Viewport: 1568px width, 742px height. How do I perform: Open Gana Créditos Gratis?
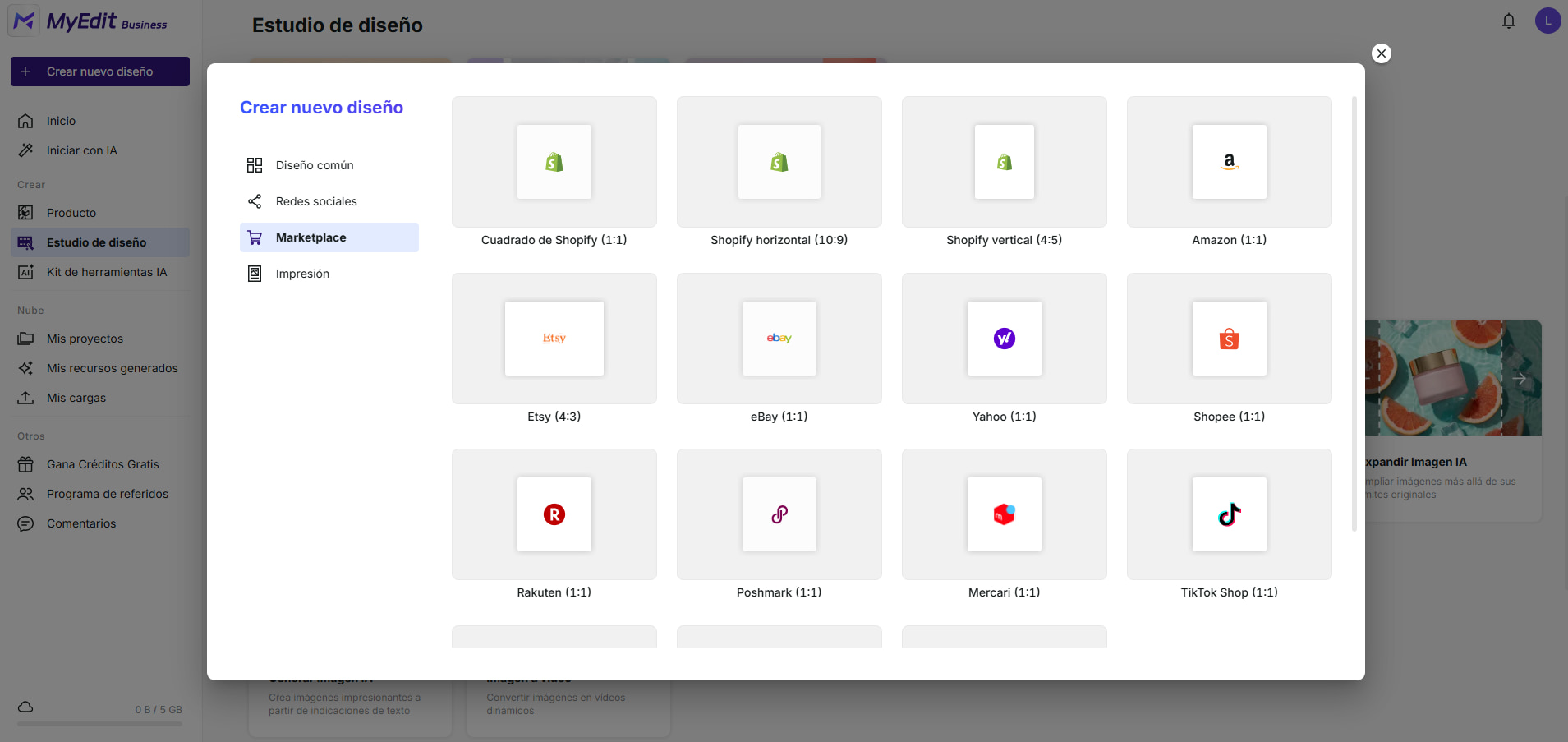[100, 464]
